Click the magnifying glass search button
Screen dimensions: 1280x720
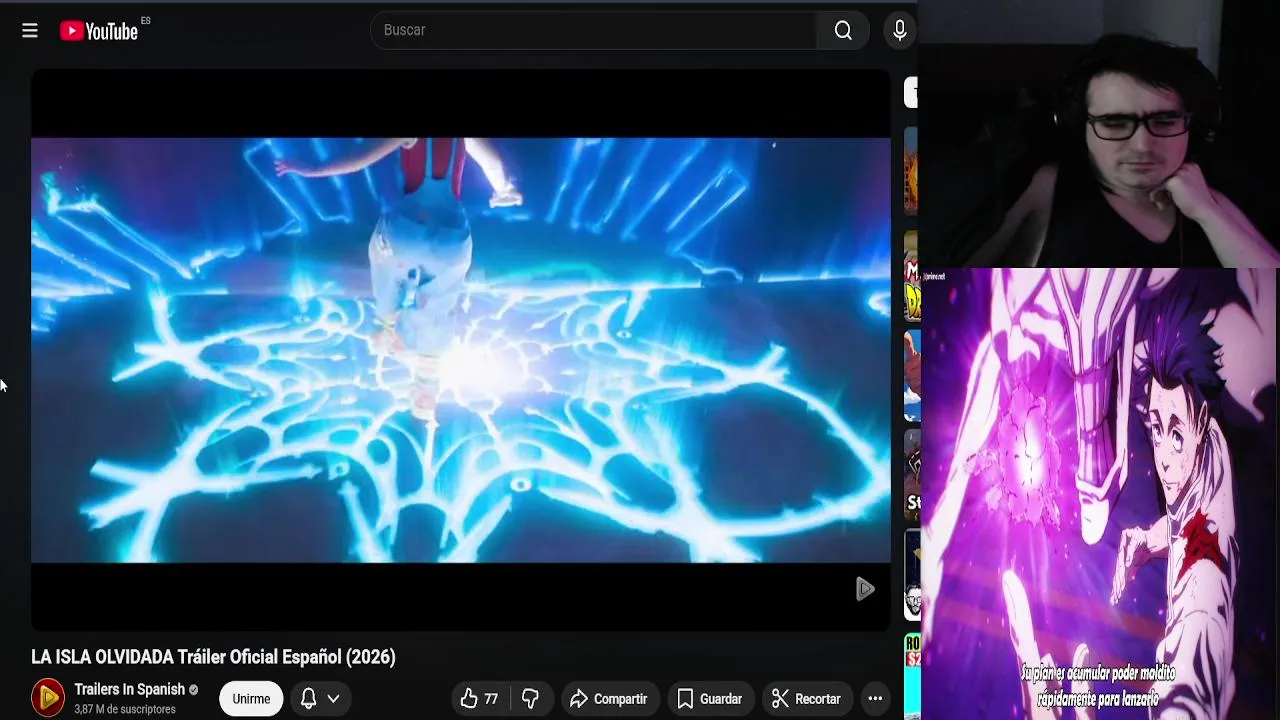(x=843, y=31)
